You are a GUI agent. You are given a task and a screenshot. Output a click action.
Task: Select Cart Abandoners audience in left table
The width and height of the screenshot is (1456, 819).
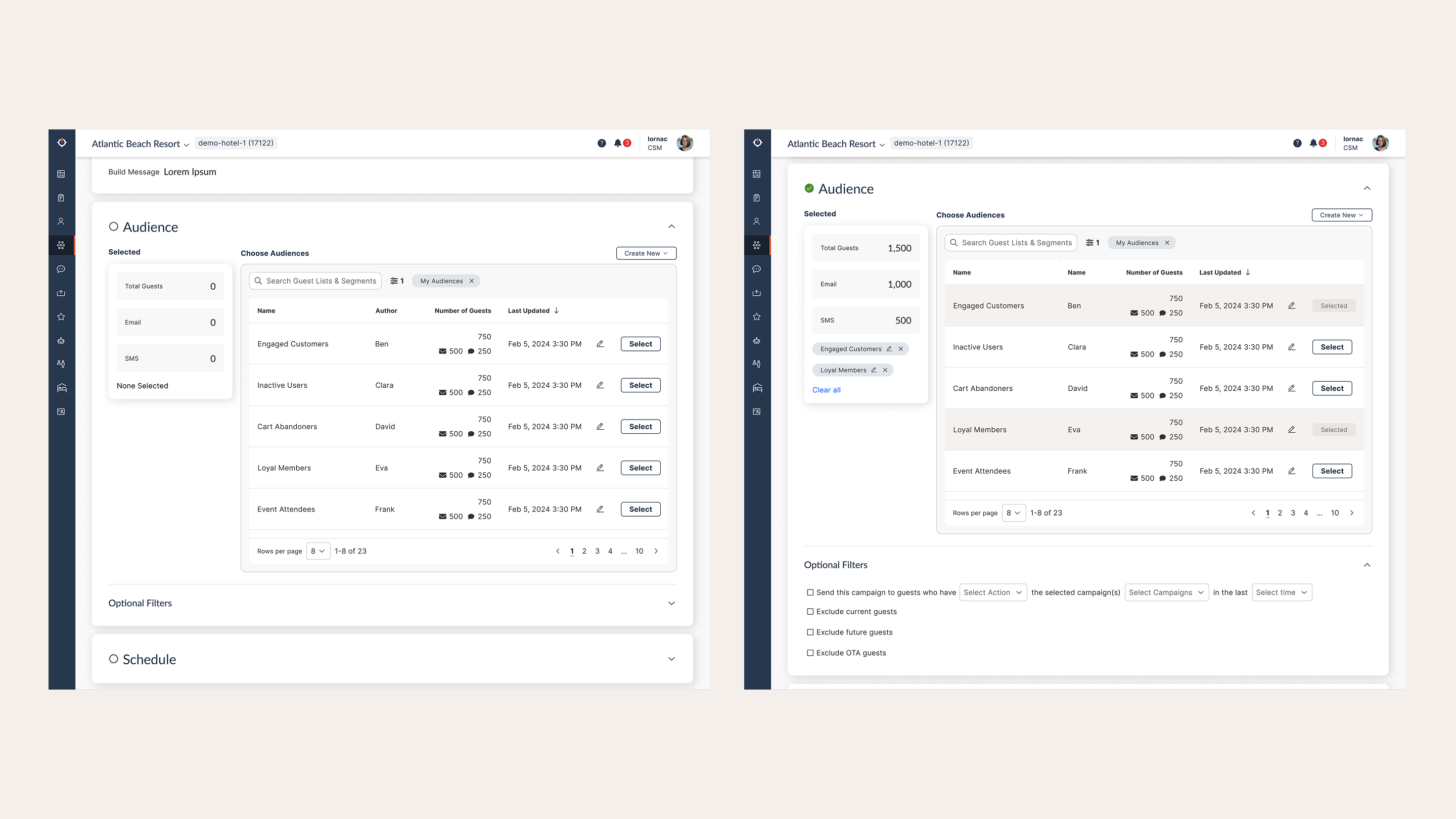coord(640,427)
